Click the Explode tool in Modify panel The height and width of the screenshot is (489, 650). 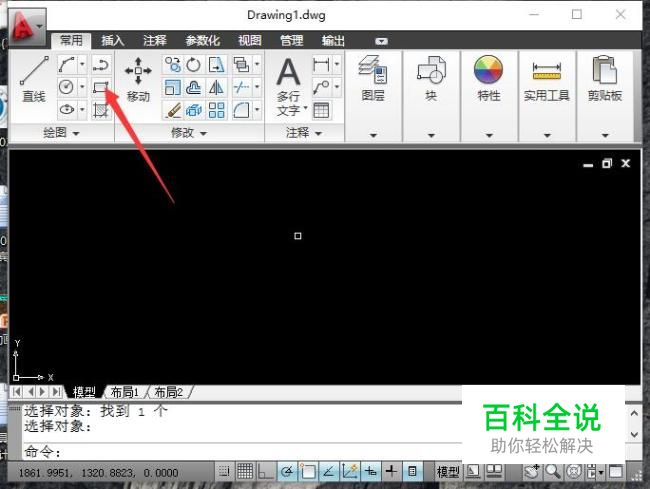[194, 110]
